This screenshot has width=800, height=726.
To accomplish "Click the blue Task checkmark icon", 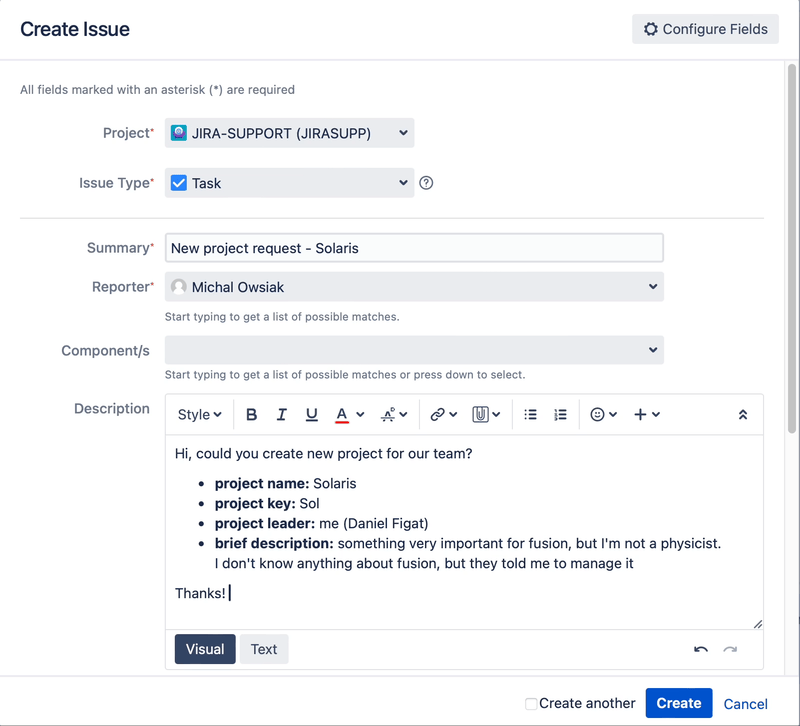I will [179, 183].
